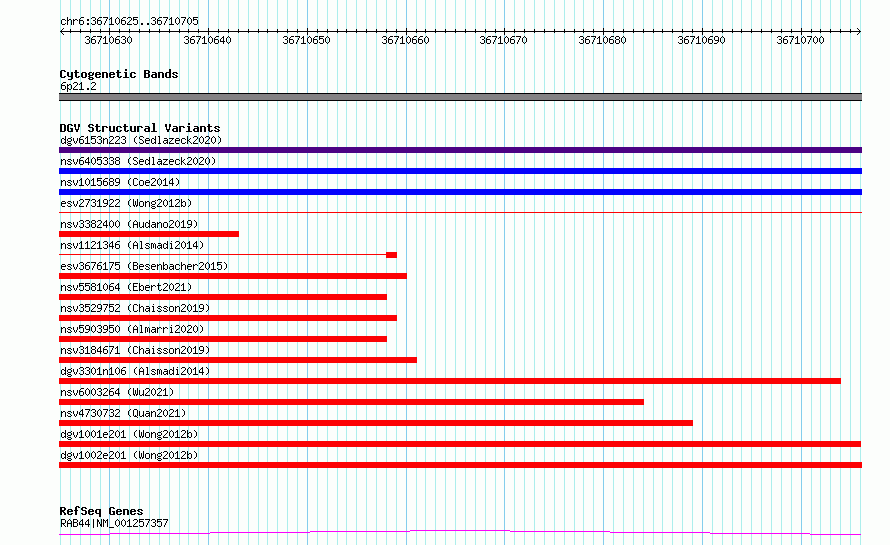
Task: Open the dgv3301n106 (Alsmadi2014) label
Action: pos(135,371)
